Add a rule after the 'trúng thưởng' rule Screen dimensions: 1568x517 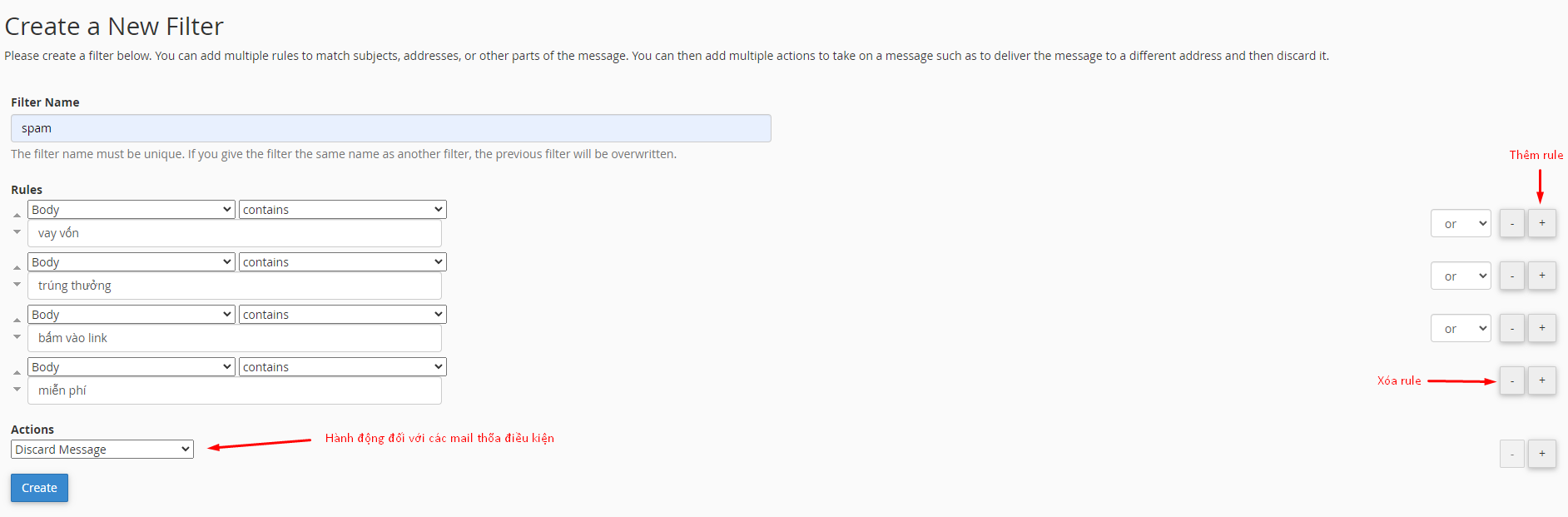pos(1541,276)
